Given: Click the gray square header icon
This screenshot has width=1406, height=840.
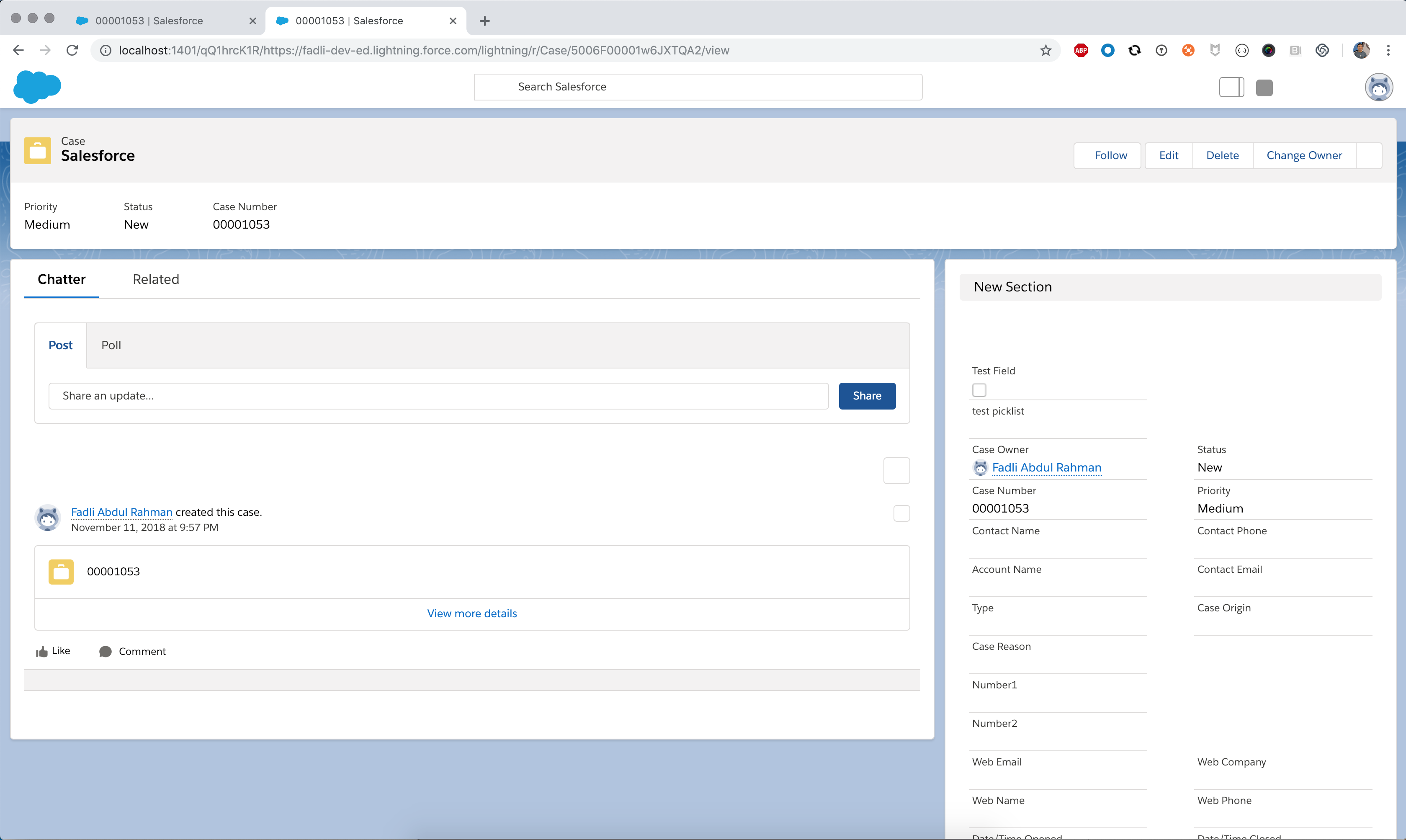Looking at the screenshot, I should pos(1264,88).
